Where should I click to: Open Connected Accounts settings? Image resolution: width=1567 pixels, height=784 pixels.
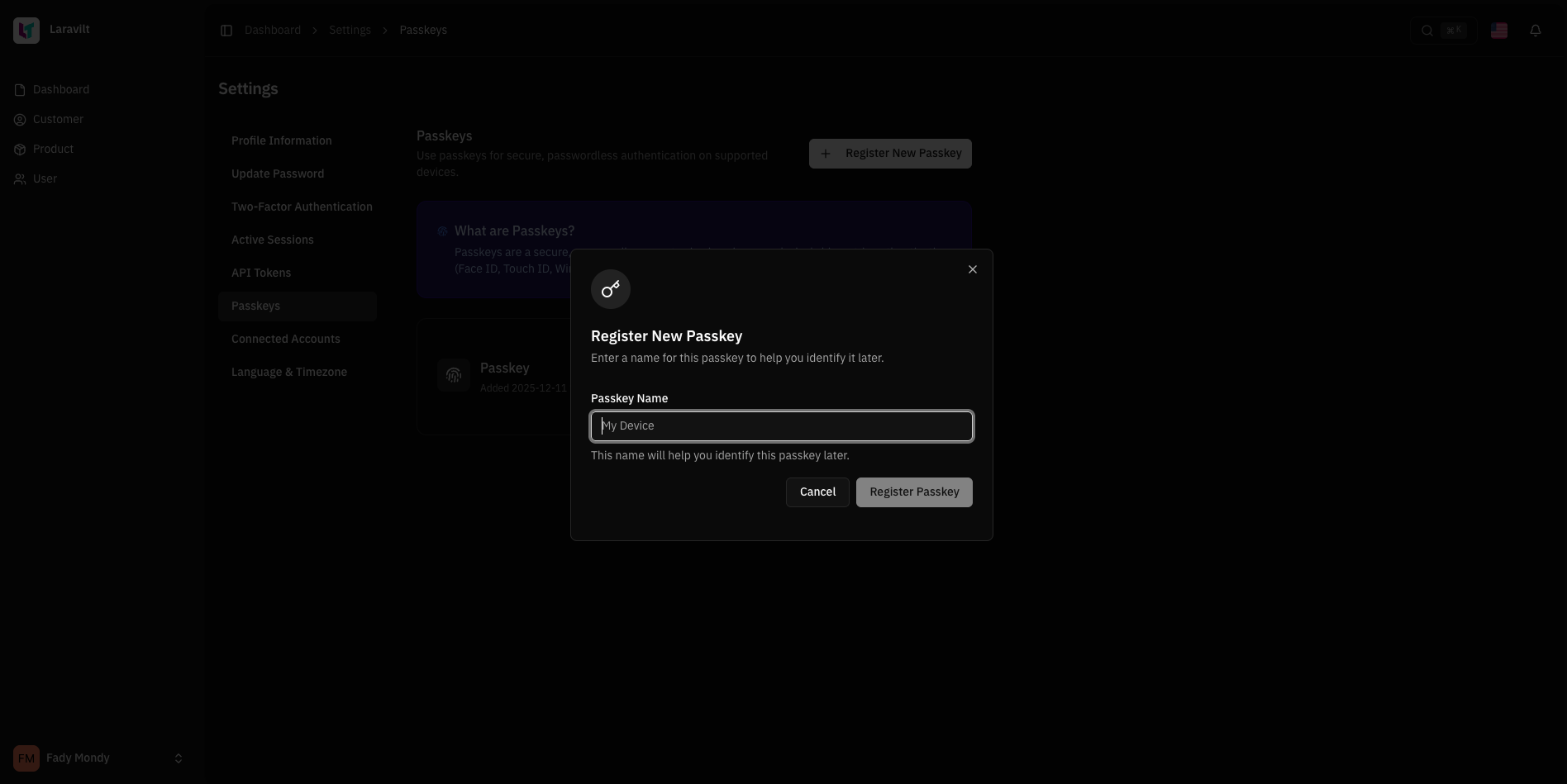(286, 339)
